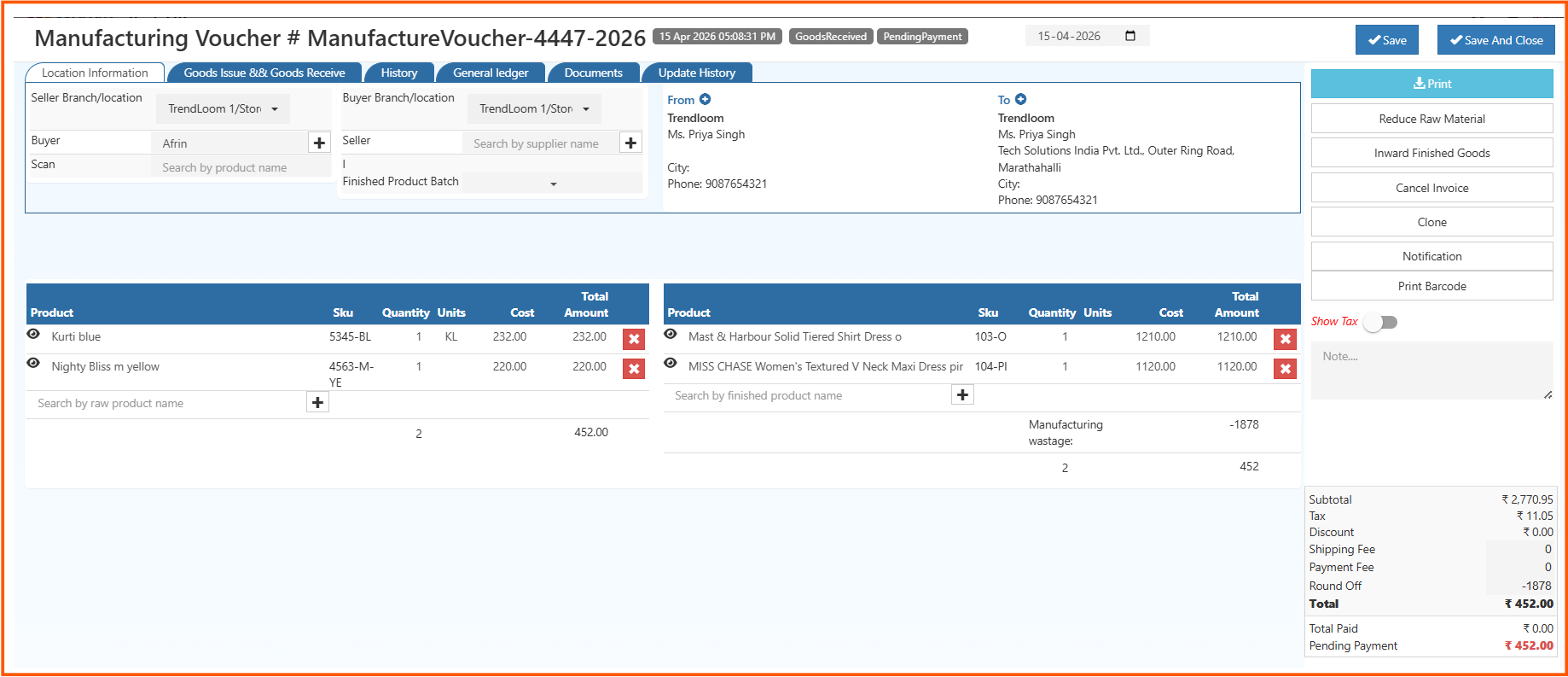Click Reduce Raw Material button
Screen dimensions: 1568x677
pos(1432,119)
